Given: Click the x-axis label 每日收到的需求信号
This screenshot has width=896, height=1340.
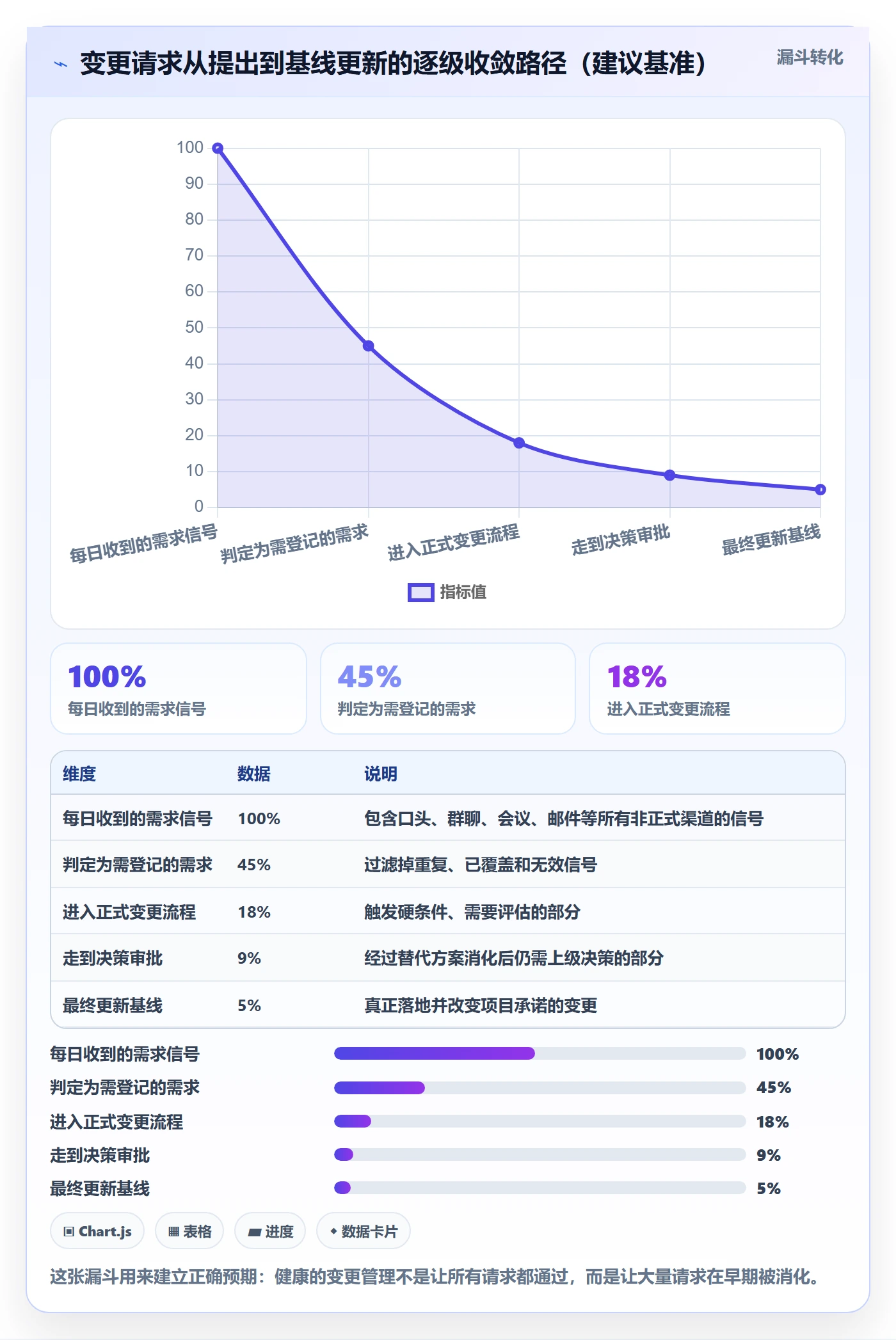Looking at the screenshot, I should click(x=143, y=544).
